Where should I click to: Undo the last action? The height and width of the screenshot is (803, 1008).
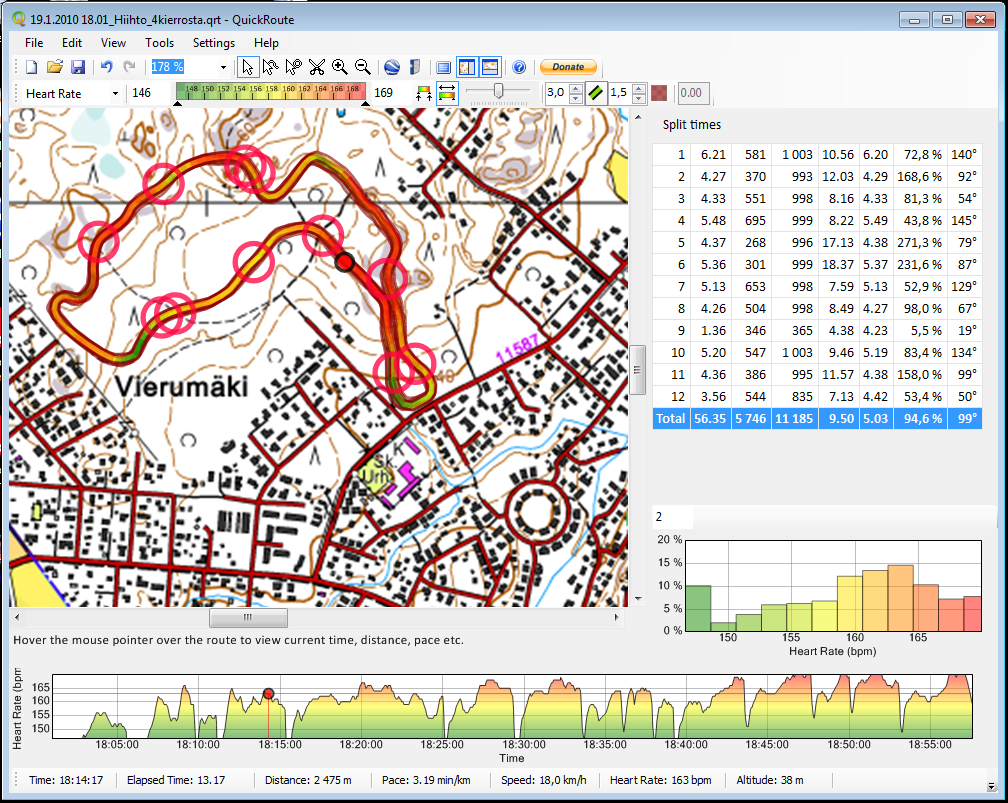pos(107,67)
